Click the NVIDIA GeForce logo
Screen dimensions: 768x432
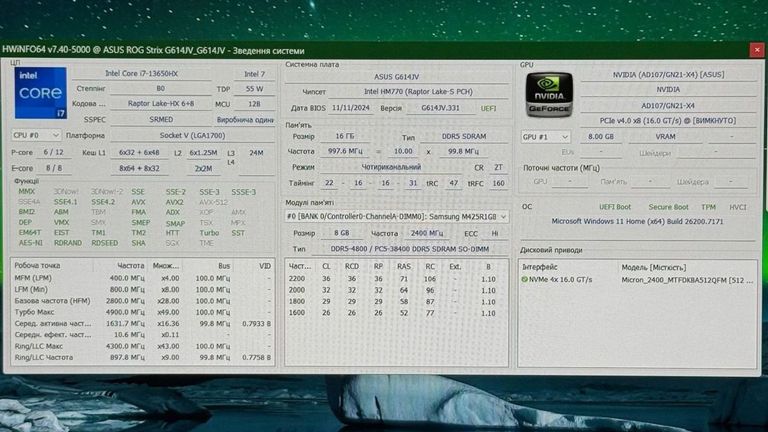point(549,95)
